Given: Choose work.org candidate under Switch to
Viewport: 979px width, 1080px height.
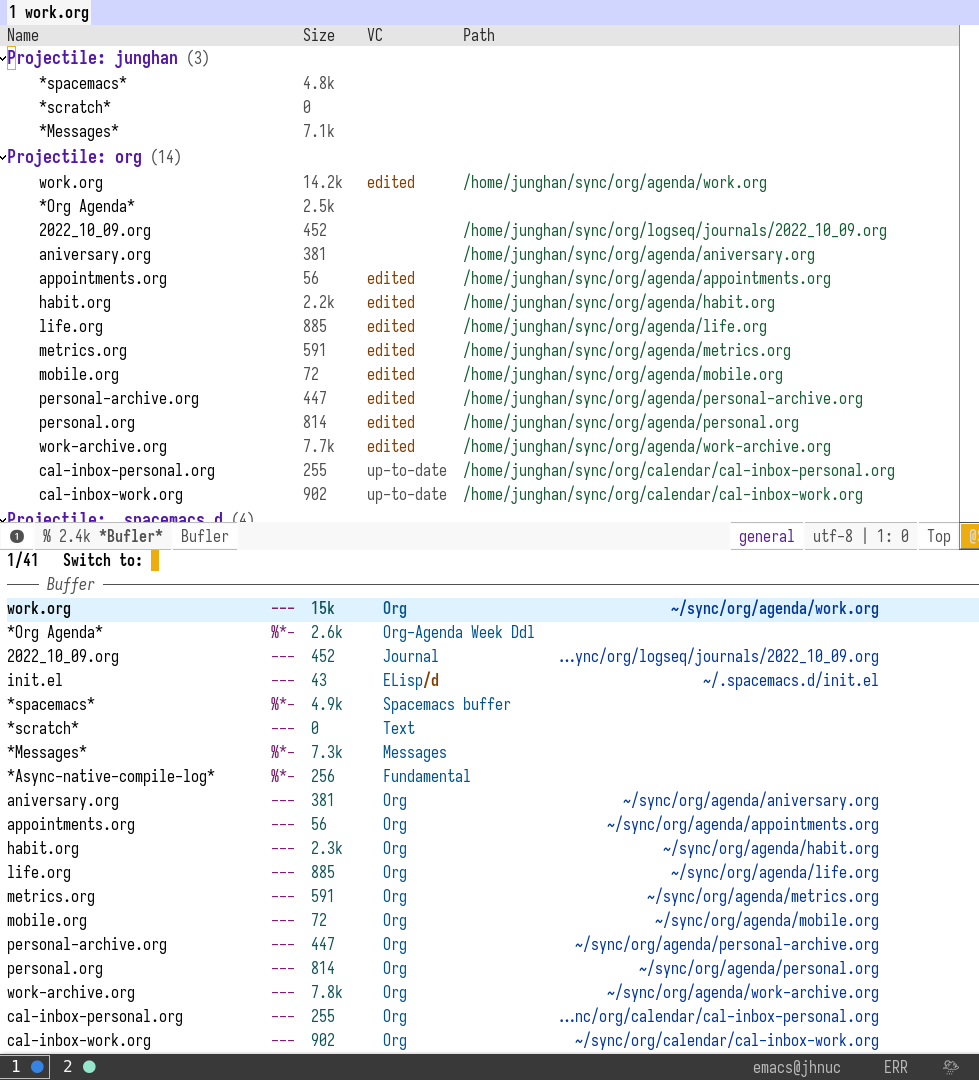Looking at the screenshot, I should click(x=489, y=609).
